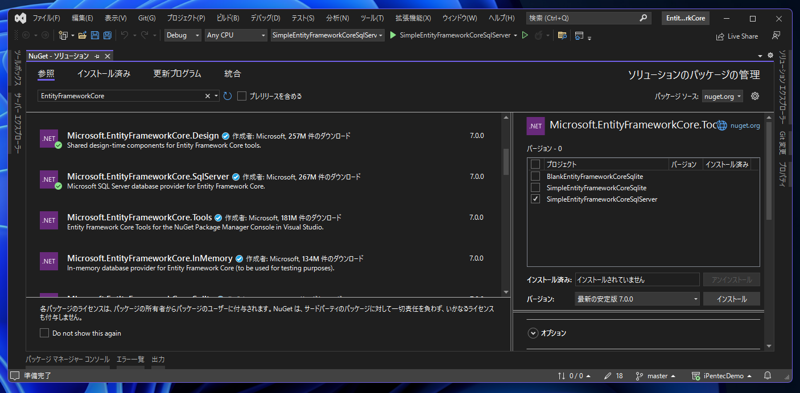This screenshot has height=393, width=800.
Task: Select the Microsoft.EntityFrameworkCore.SqlServer package row
Action: coord(264,181)
